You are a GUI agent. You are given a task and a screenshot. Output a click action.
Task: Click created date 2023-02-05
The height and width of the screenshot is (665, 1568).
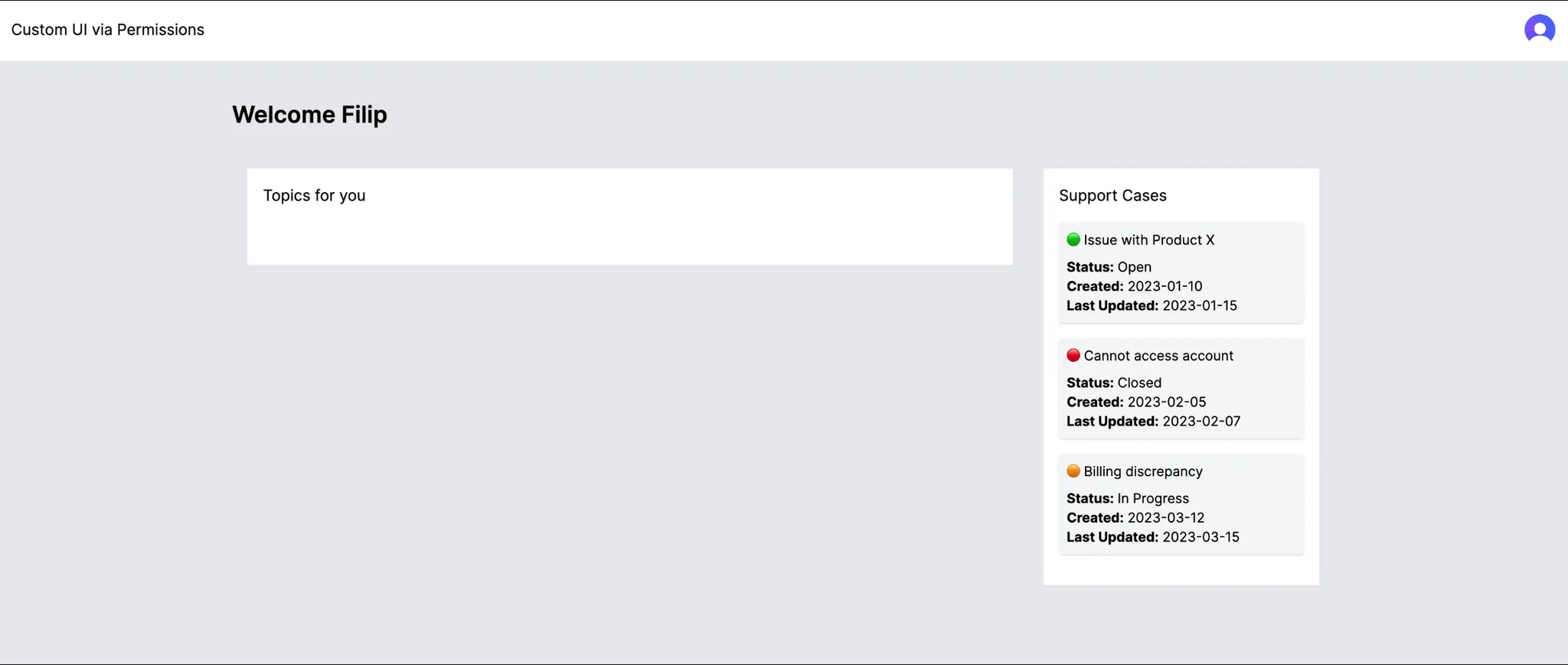click(x=1166, y=402)
